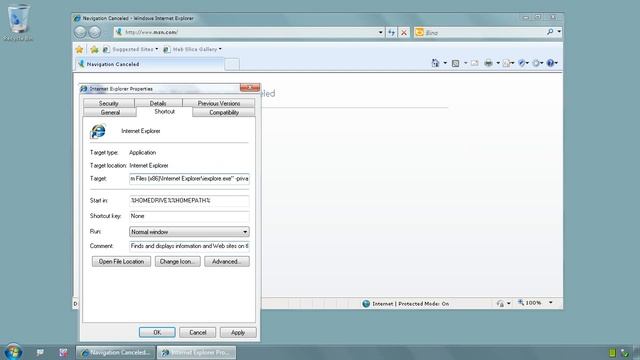Open the third pinned taskbar icon

(x=63, y=352)
